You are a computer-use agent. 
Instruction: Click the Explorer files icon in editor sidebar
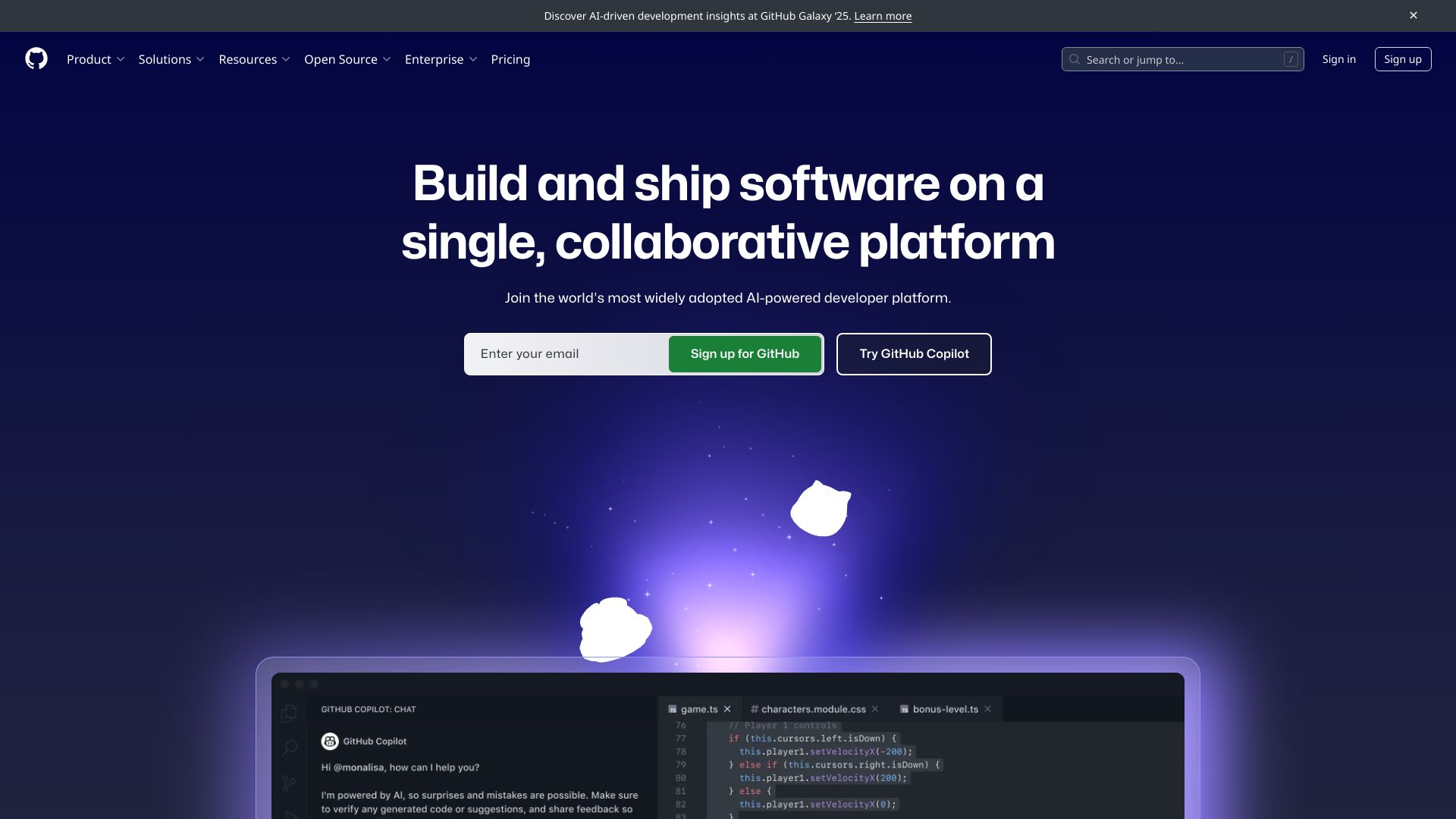coord(289,714)
